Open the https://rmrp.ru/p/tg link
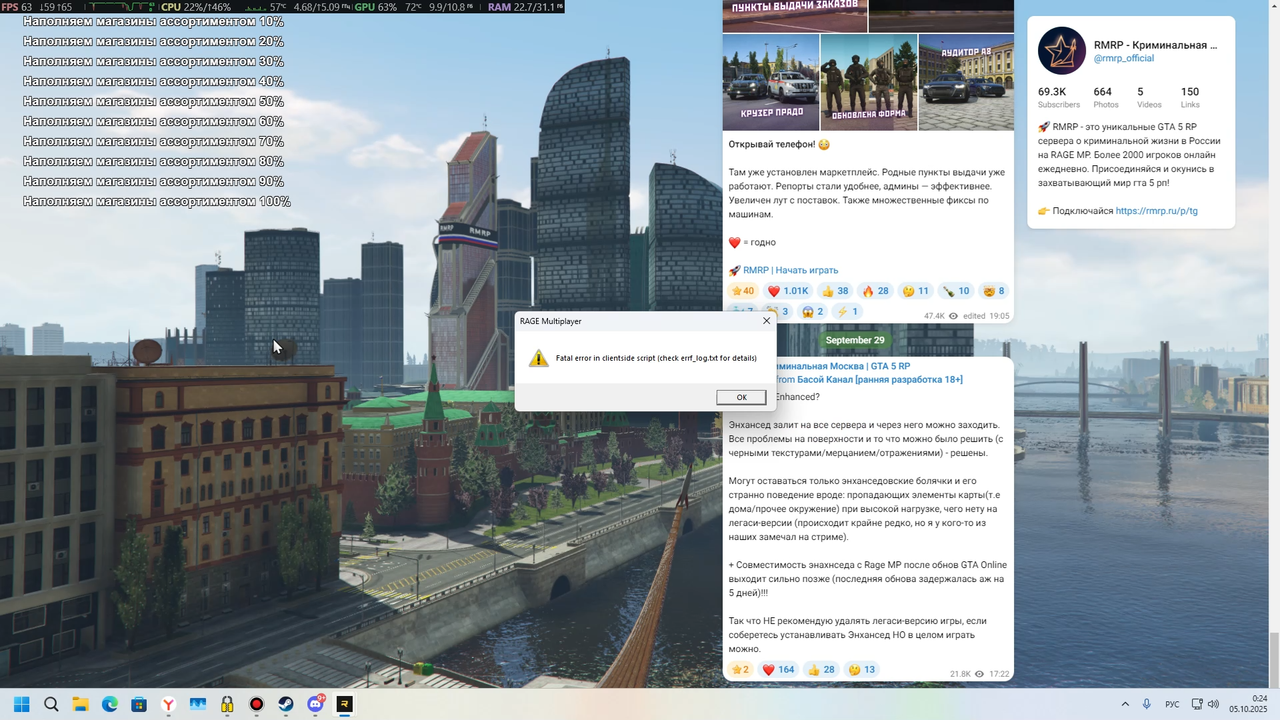This screenshot has width=1280, height=720. coord(1156,211)
